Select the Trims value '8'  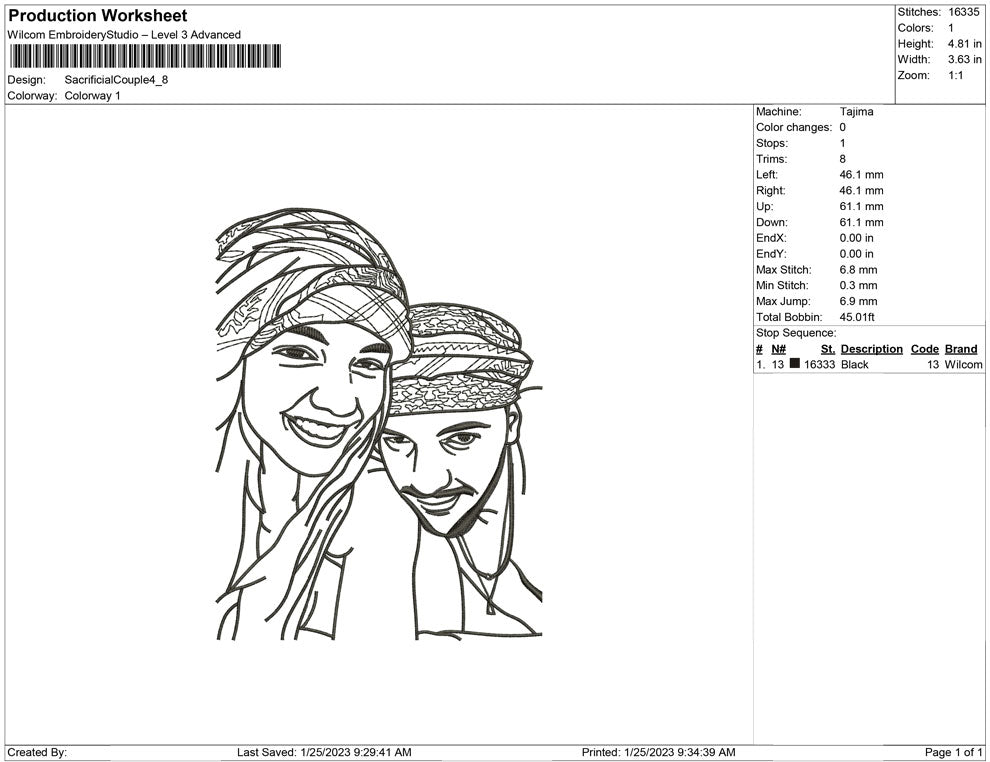coord(842,158)
